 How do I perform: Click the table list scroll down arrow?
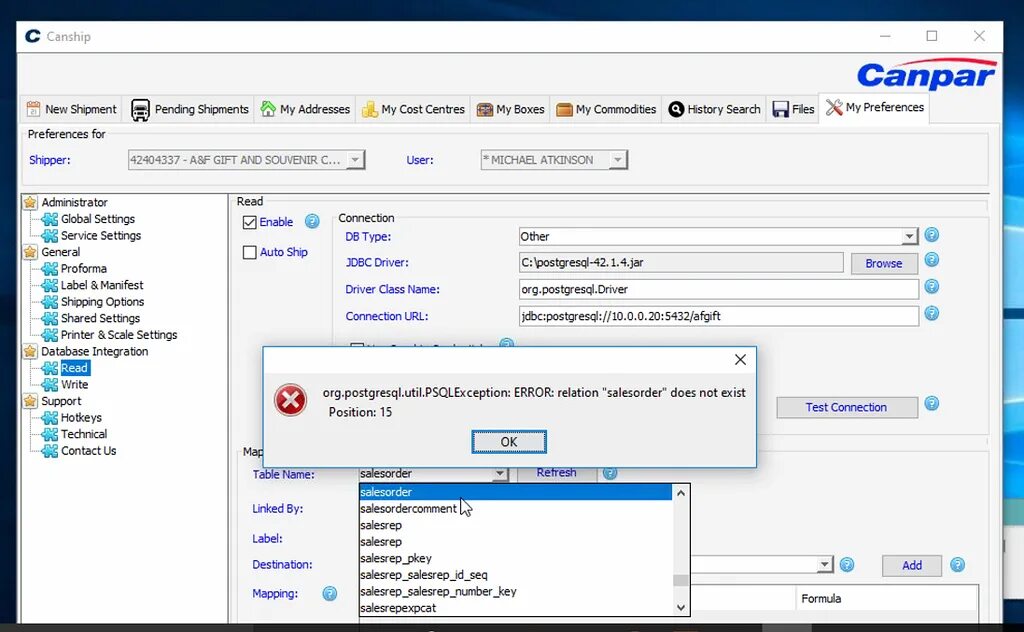pos(680,608)
